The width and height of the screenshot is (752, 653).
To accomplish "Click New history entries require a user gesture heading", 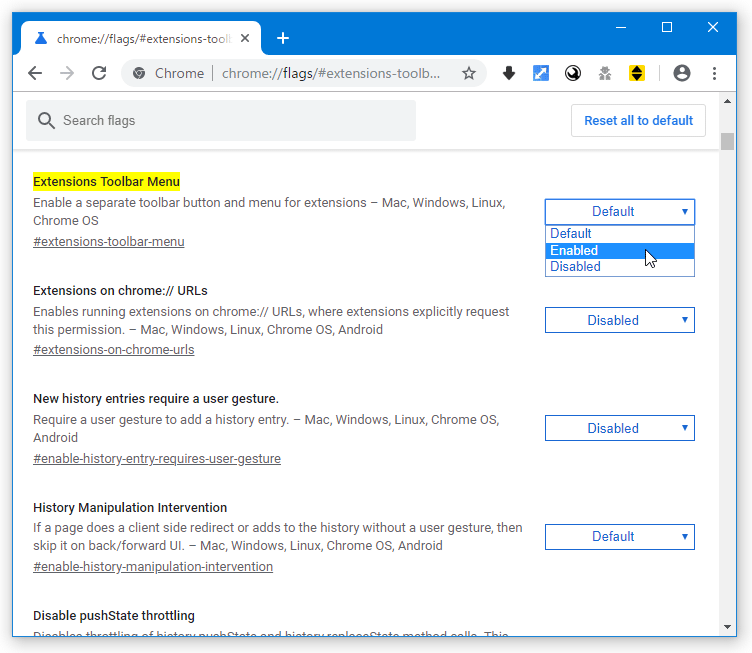I will coord(156,399).
